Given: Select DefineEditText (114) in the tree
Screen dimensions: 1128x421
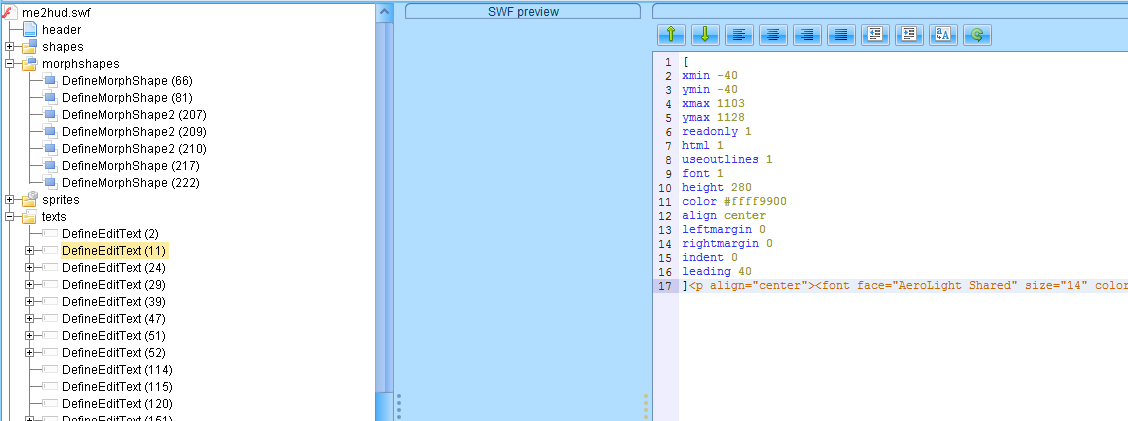Looking at the screenshot, I should click(116, 370).
